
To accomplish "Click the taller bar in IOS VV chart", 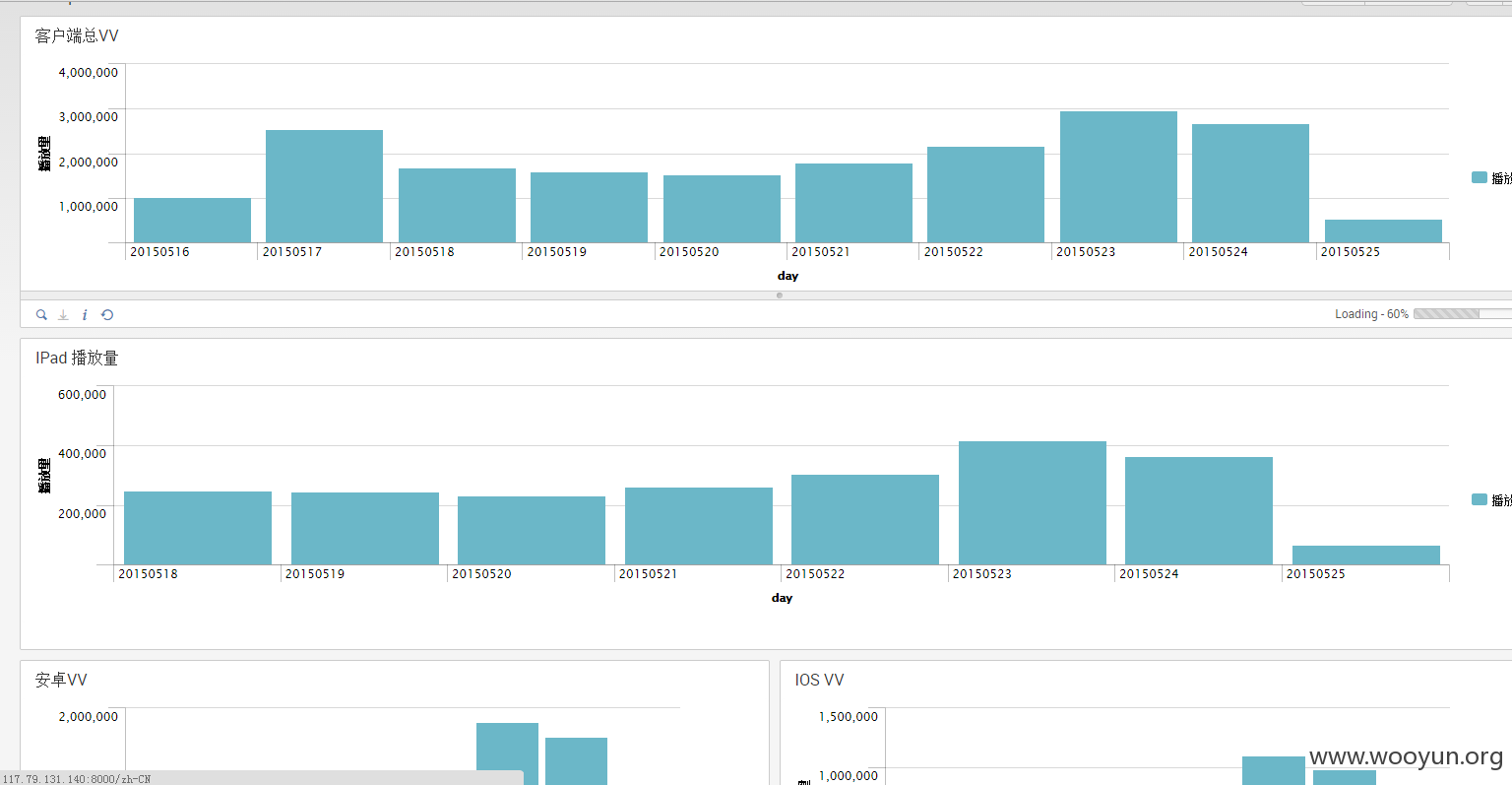I will pyautogui.click(x=1274, y=770).
